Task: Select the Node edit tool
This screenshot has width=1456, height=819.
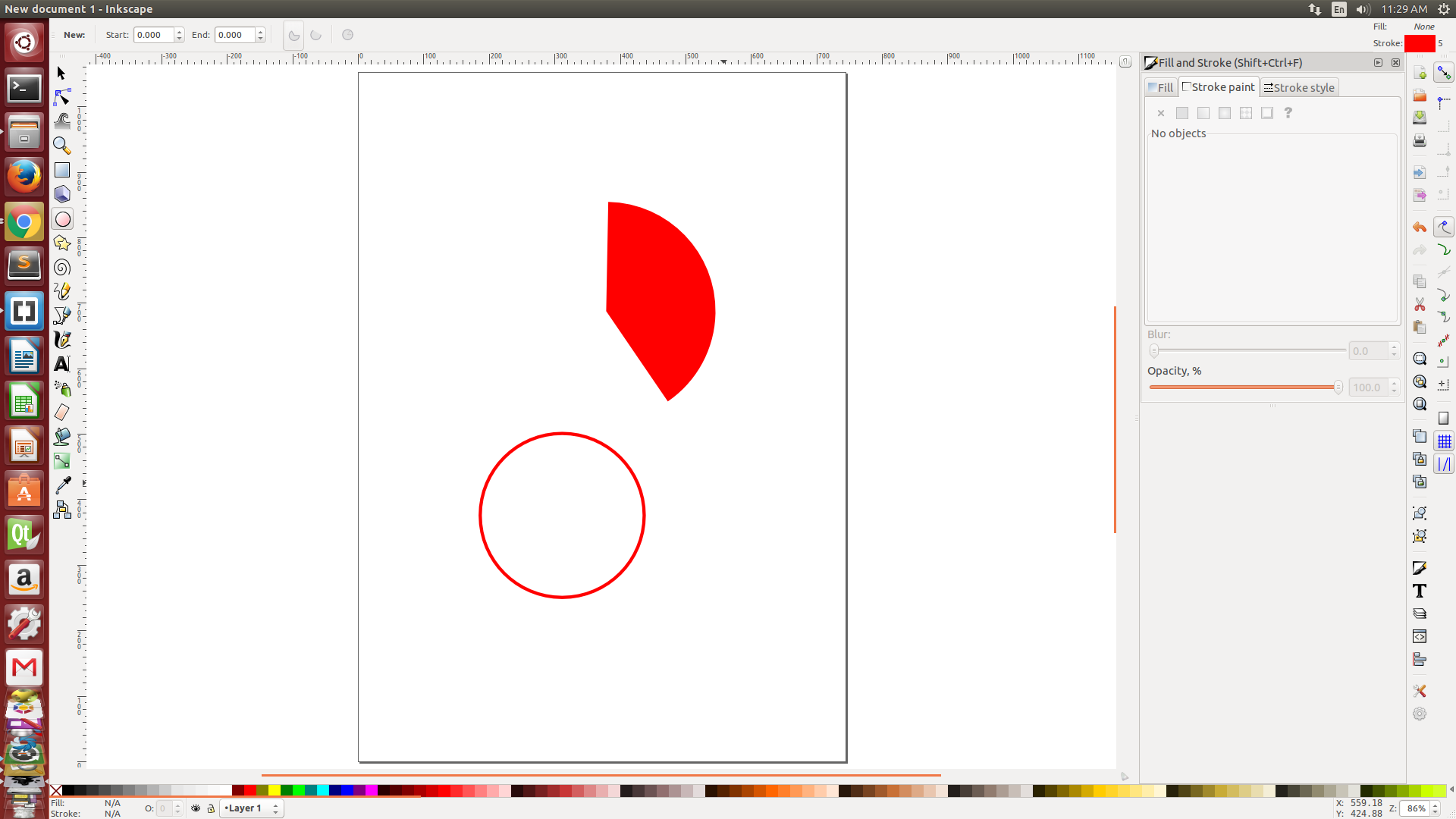Action: click(x=62, y=98)
